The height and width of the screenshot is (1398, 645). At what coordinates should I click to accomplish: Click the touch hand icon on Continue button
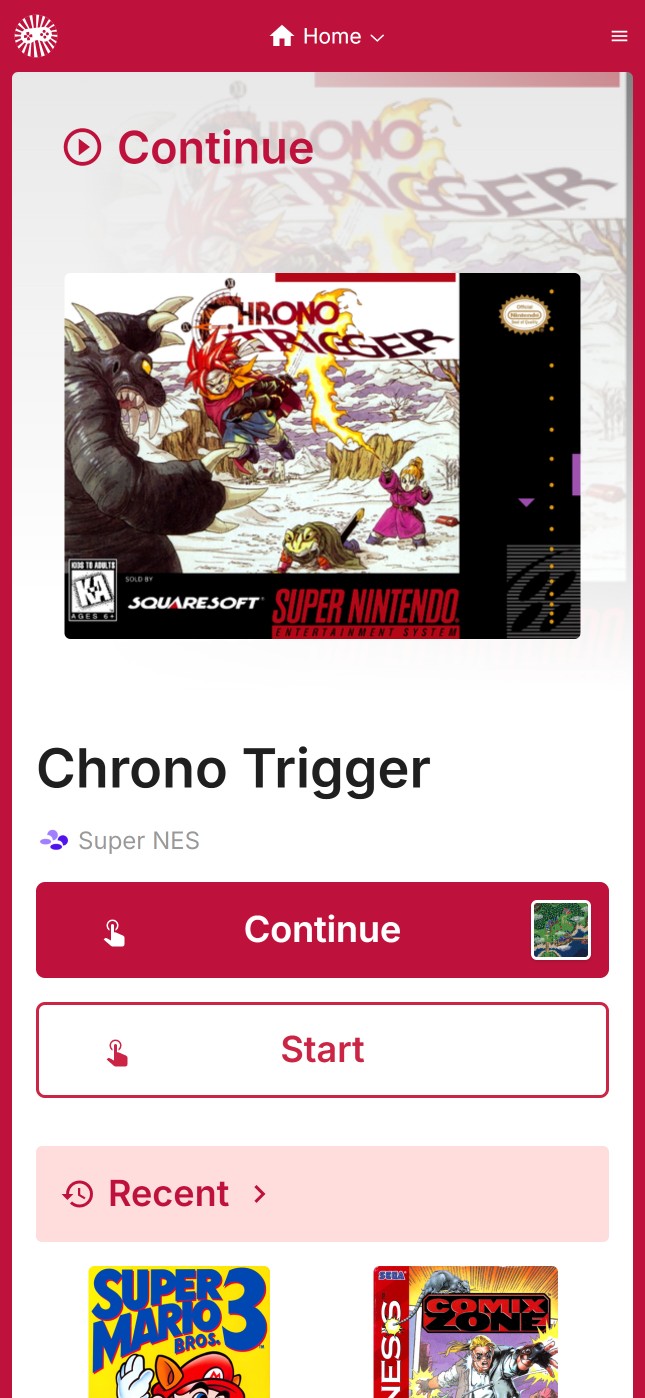tap(115, 932)
